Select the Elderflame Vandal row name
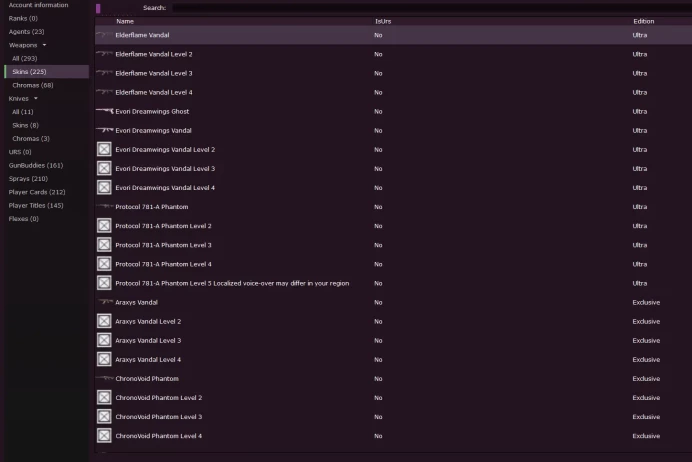 (x=142, y=35)
